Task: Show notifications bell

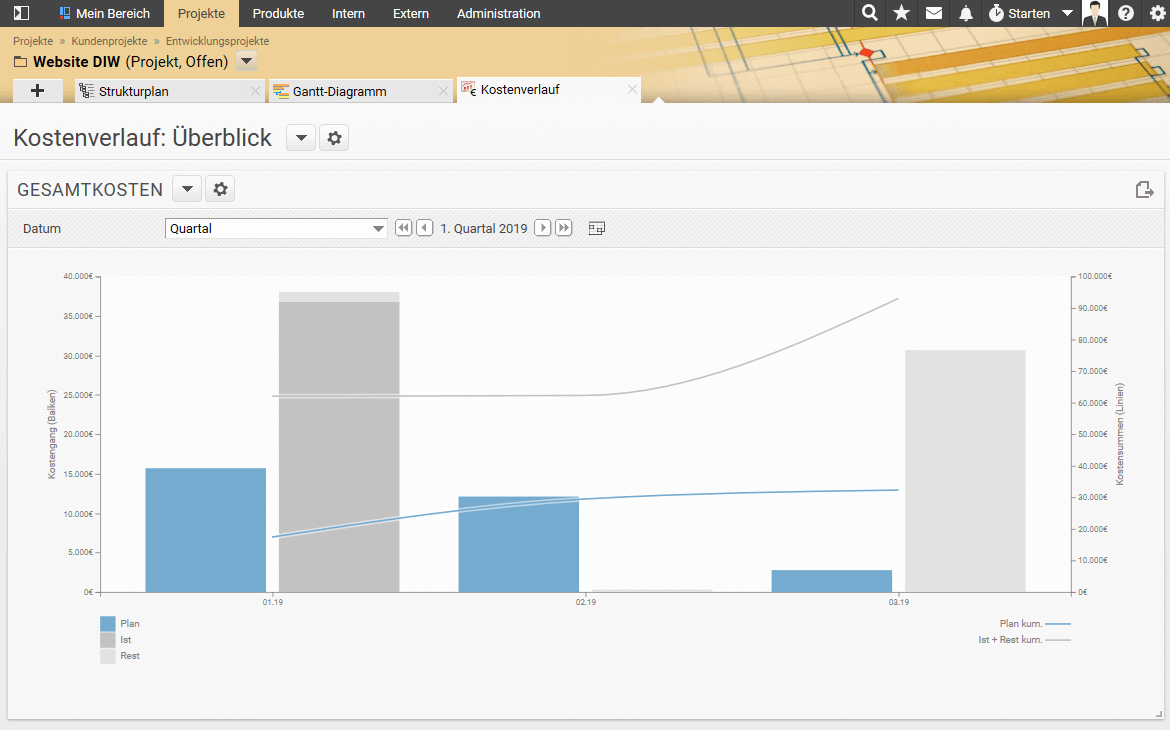Action: [965, 13]
